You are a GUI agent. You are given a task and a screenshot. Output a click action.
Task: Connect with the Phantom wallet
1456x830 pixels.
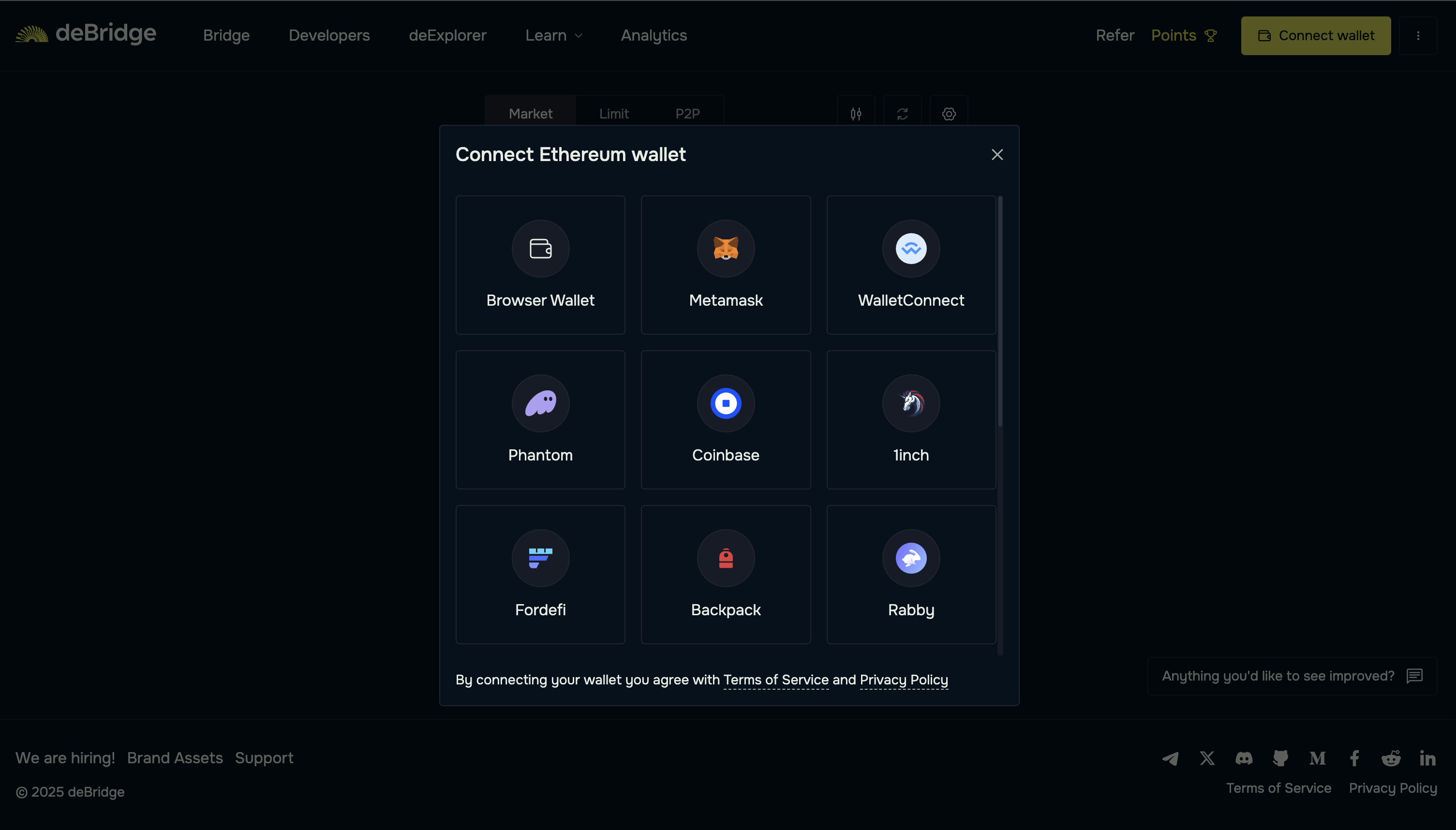[x=540, y=419]
